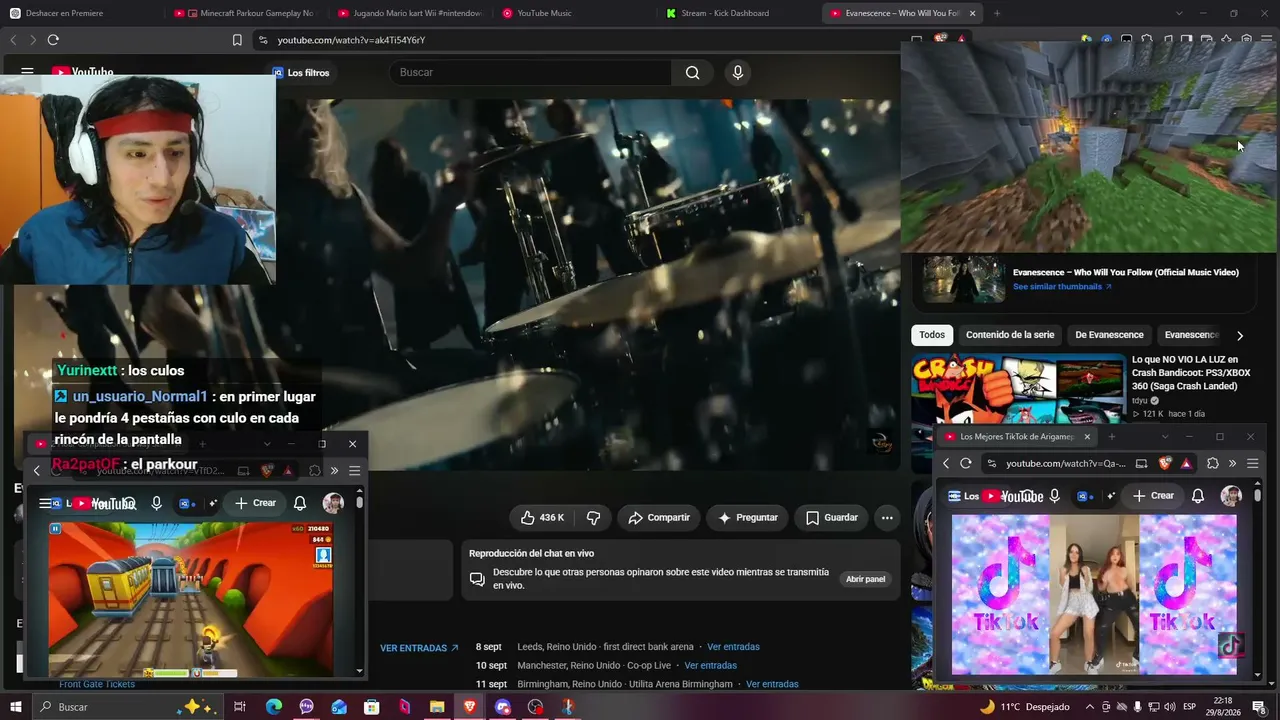1280x720 pixels.
Task: Go back in the Subway Surfers browser window
Action: [37, 470]
